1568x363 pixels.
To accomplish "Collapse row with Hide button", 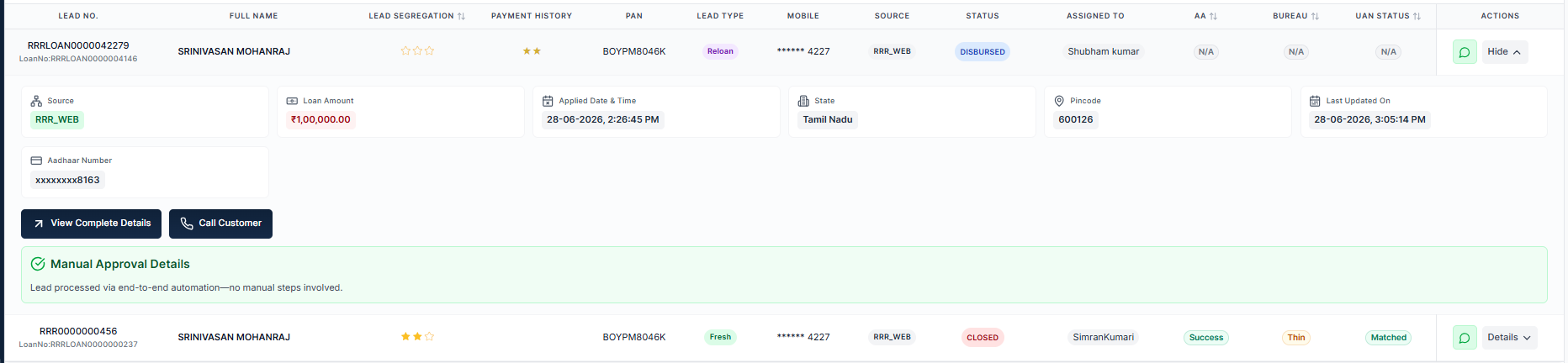I will 1504,52.
